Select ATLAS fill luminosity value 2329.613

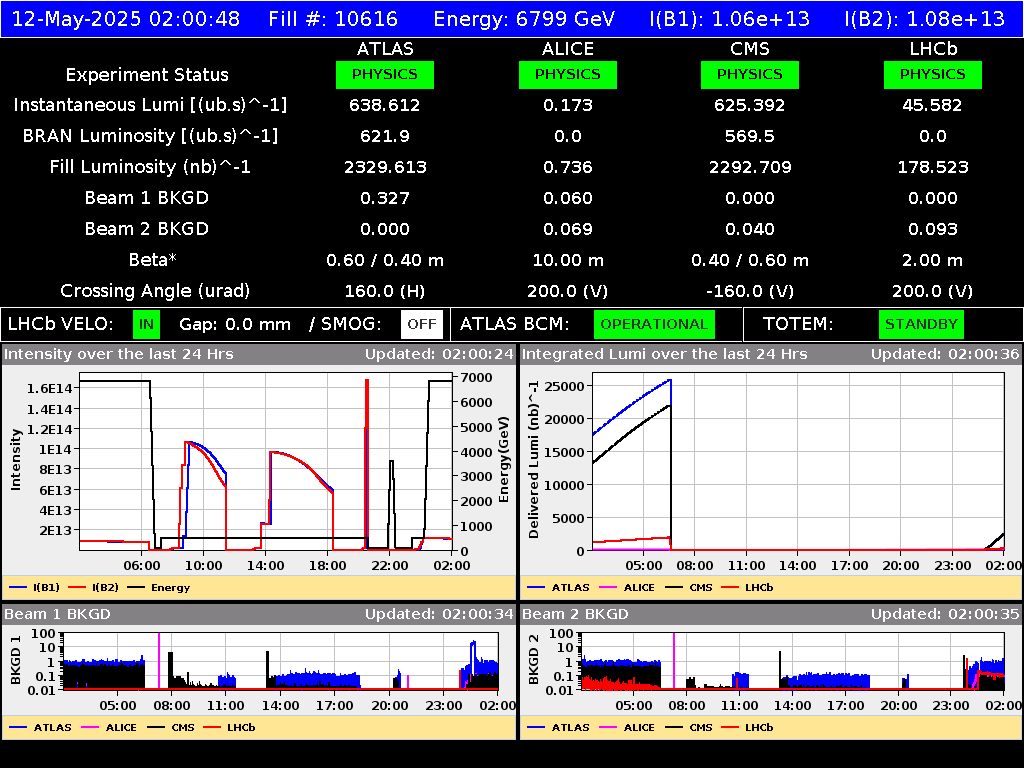coord(385,167)
